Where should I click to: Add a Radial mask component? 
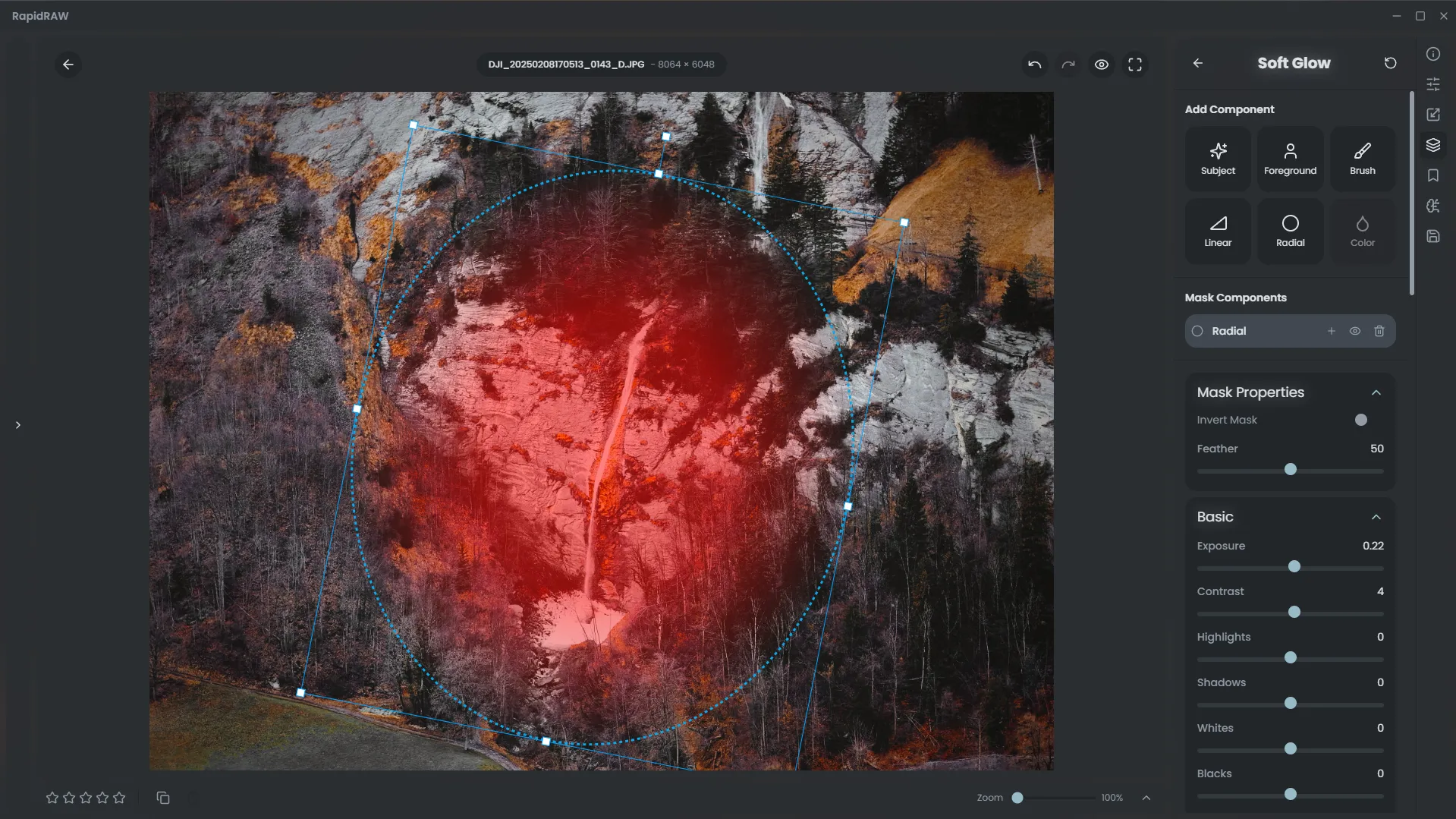[1289, 232]
